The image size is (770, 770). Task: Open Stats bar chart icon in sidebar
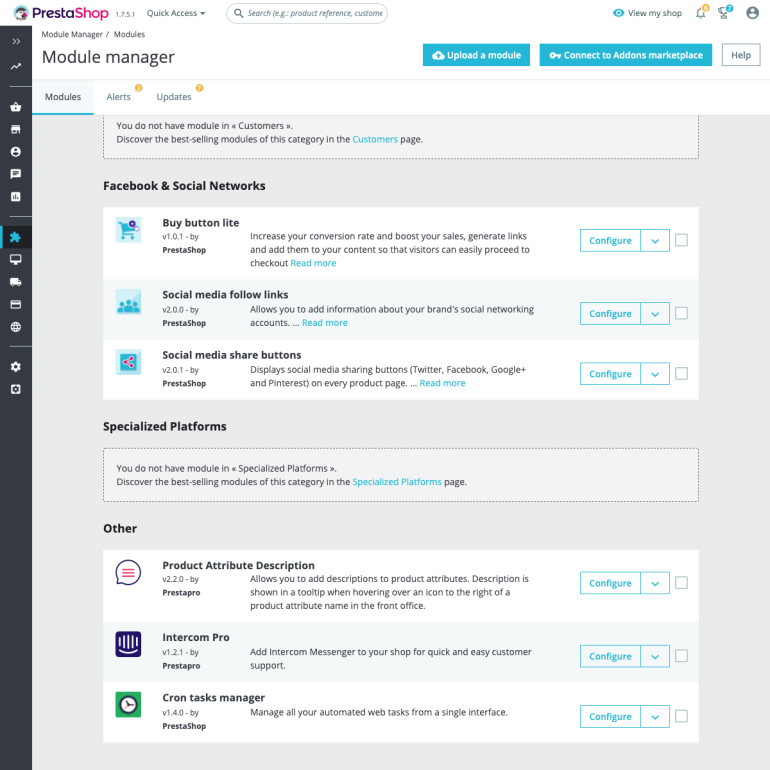click(x=16, y=197)
